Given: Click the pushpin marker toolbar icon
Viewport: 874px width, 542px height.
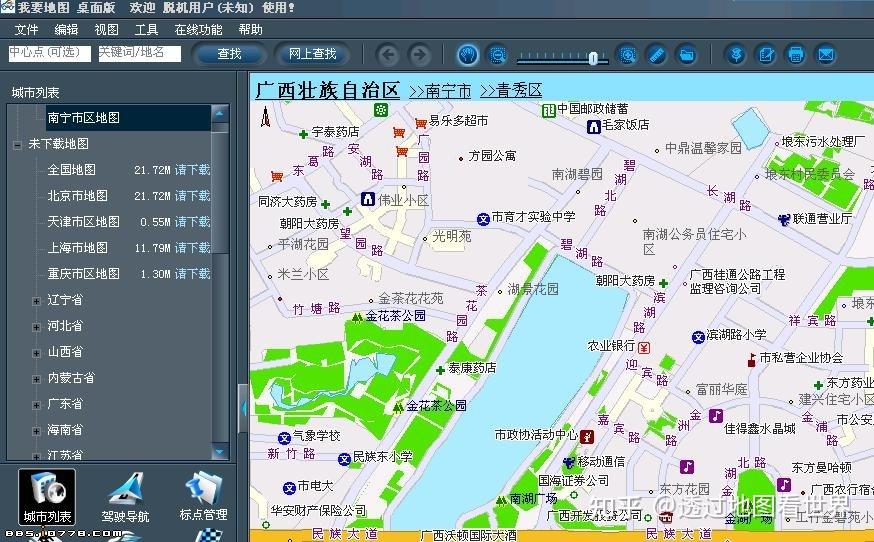Looking at the screenshot, I should 736,55.
